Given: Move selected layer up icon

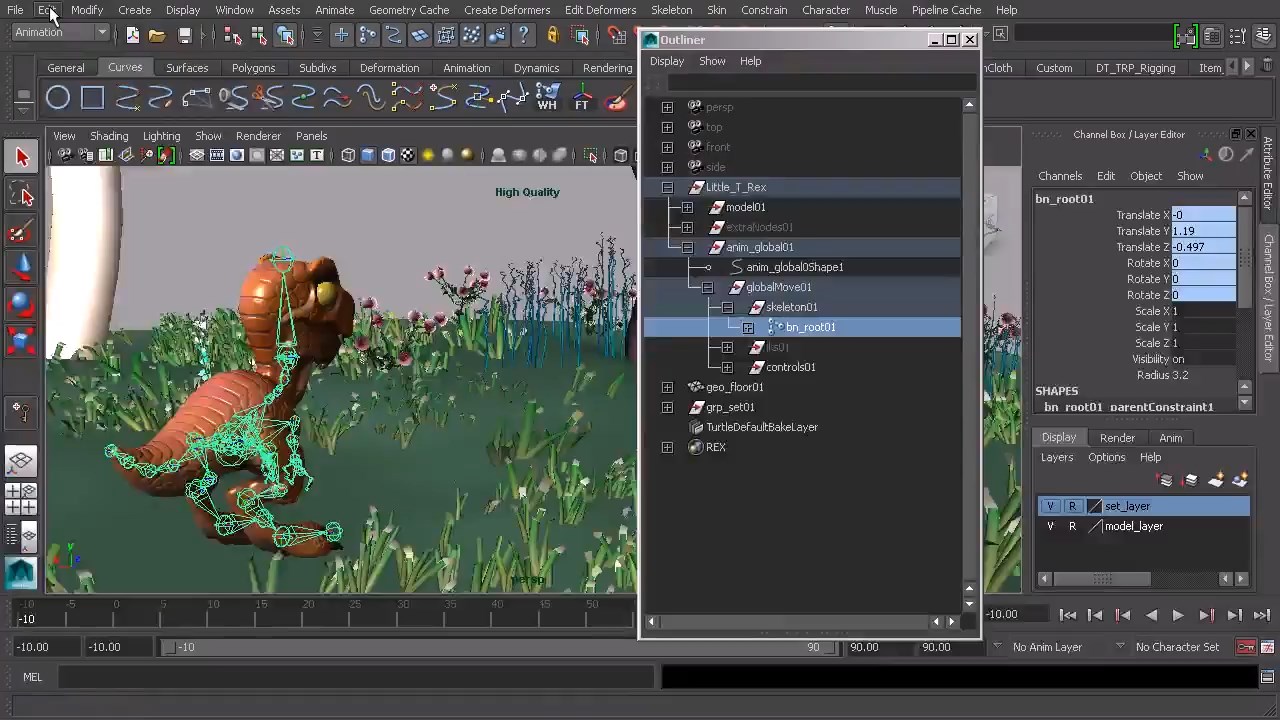Looking at the screenshot, I should [x=1166, y=481].
